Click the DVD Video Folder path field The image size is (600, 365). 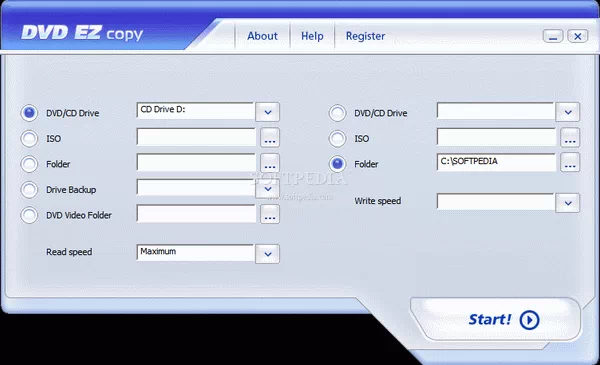click(x=196, y=213)
